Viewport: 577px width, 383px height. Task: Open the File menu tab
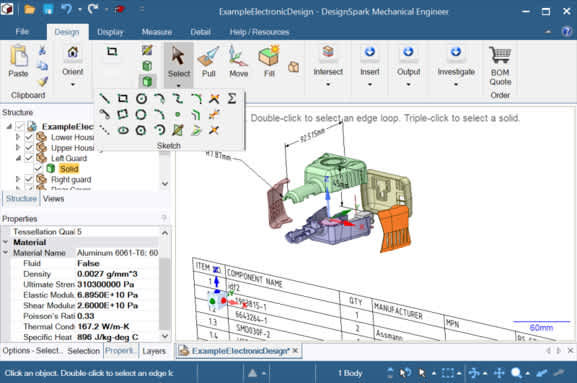(22, 32)
